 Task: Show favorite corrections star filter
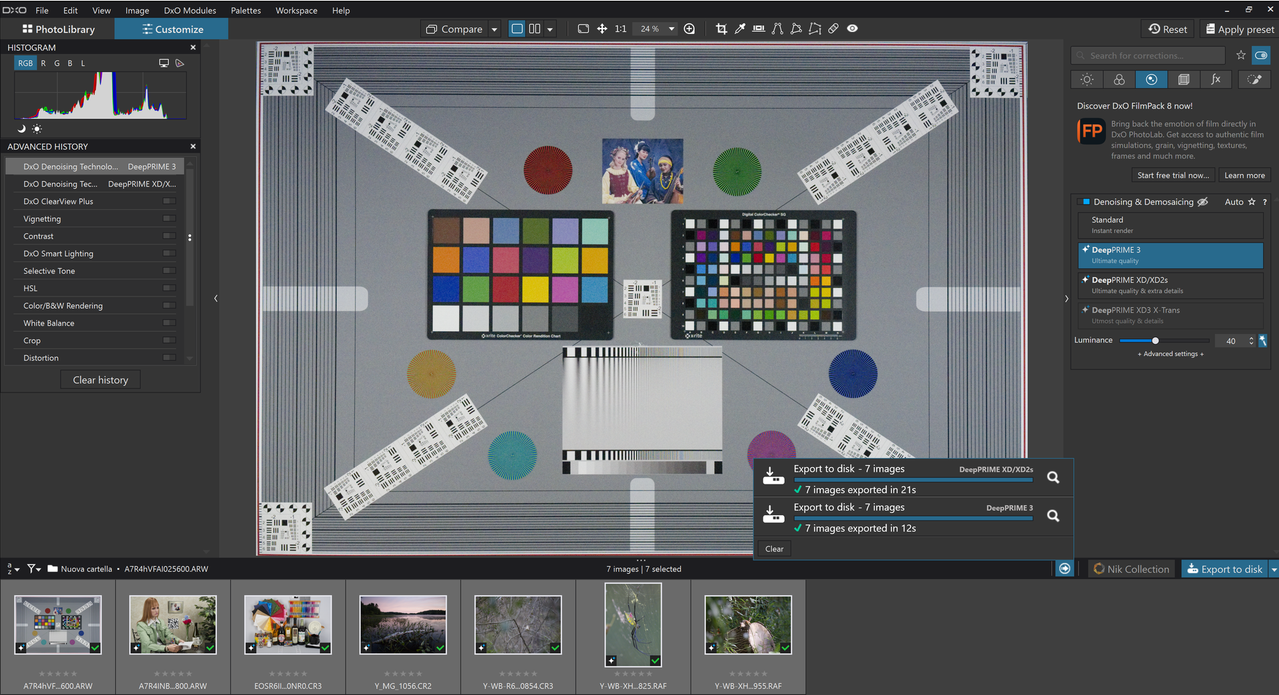click(x=1241, y=56)
